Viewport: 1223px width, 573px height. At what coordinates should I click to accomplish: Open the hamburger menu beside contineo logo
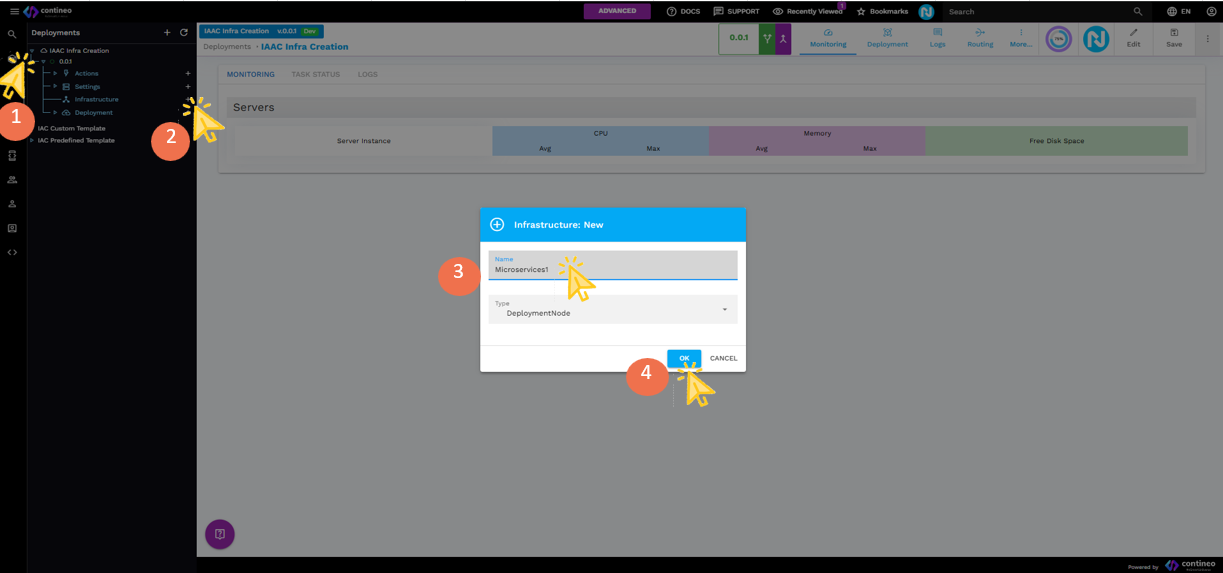(x=14, y=12)
